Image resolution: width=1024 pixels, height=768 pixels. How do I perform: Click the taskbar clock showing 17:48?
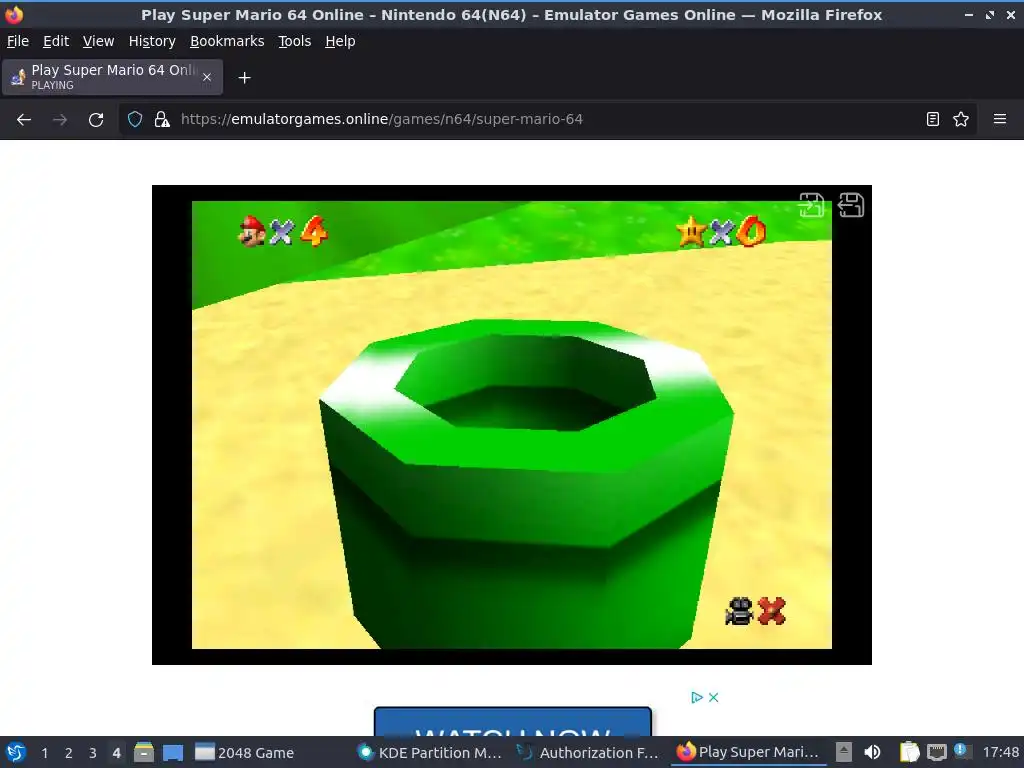click(1000, 752)
